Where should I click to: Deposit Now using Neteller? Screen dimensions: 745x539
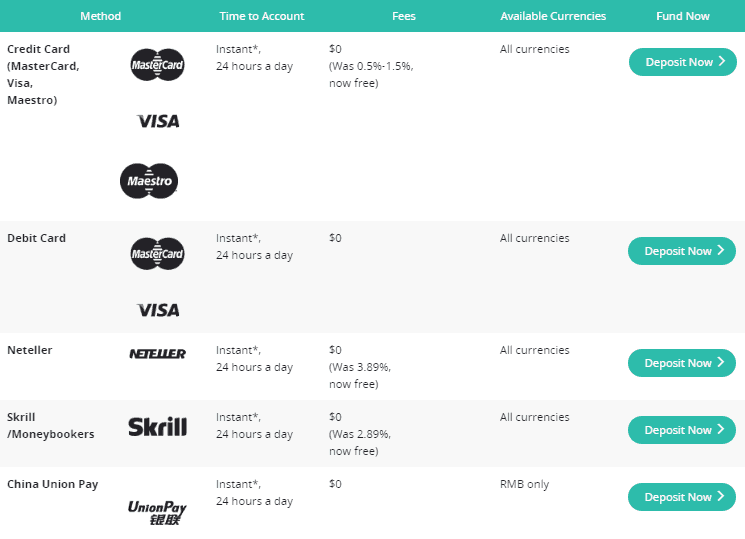point(682,363)
